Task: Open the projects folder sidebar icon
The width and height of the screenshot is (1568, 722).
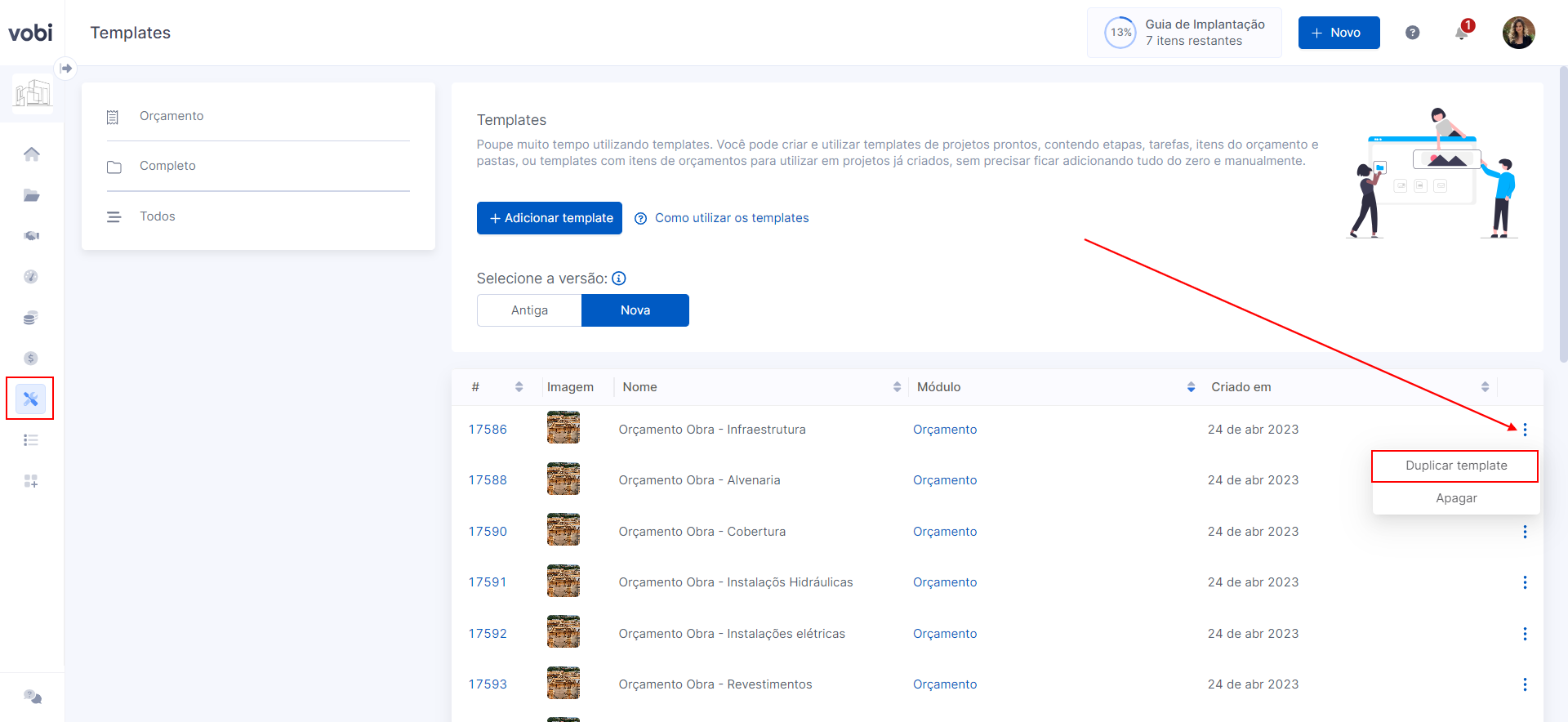Action: tap(32, 195)
